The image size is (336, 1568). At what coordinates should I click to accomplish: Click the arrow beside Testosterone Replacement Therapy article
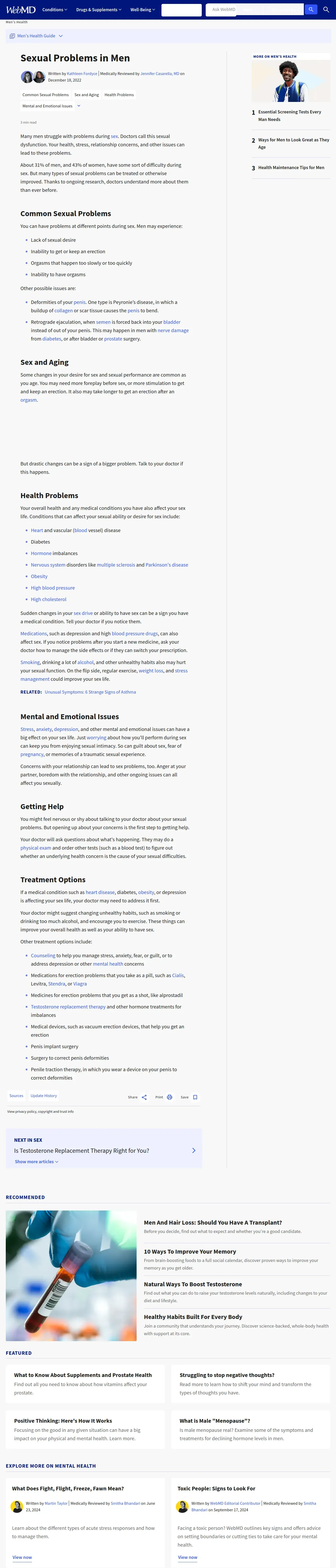pyautogui.click(x=194, y=1150)
